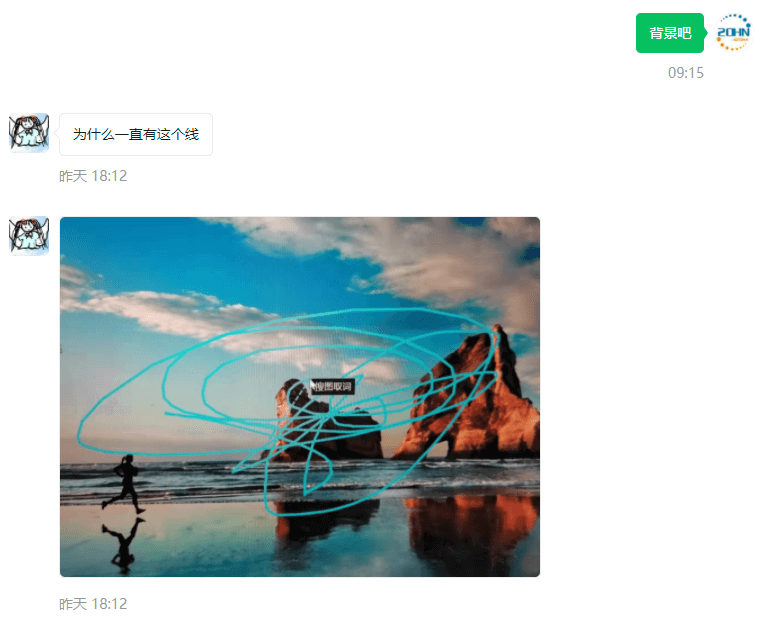Click 昨天 18:12 timestamp under text message

pyautogui.click(x=93, y=176)
